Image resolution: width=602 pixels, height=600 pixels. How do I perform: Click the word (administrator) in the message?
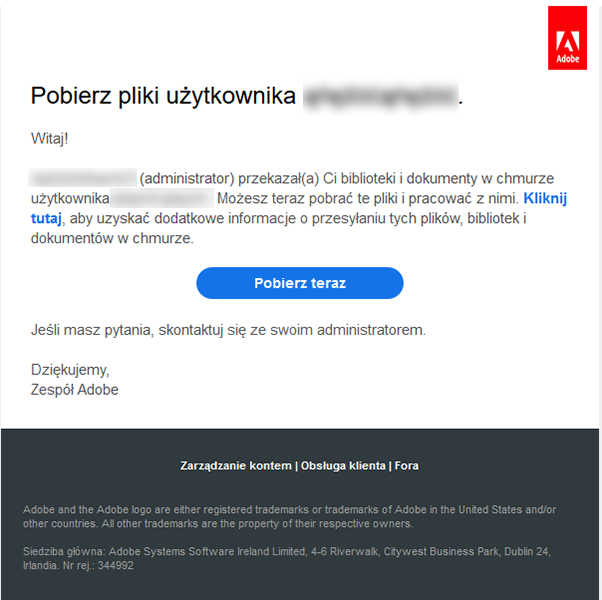click(x=187, y=179)
